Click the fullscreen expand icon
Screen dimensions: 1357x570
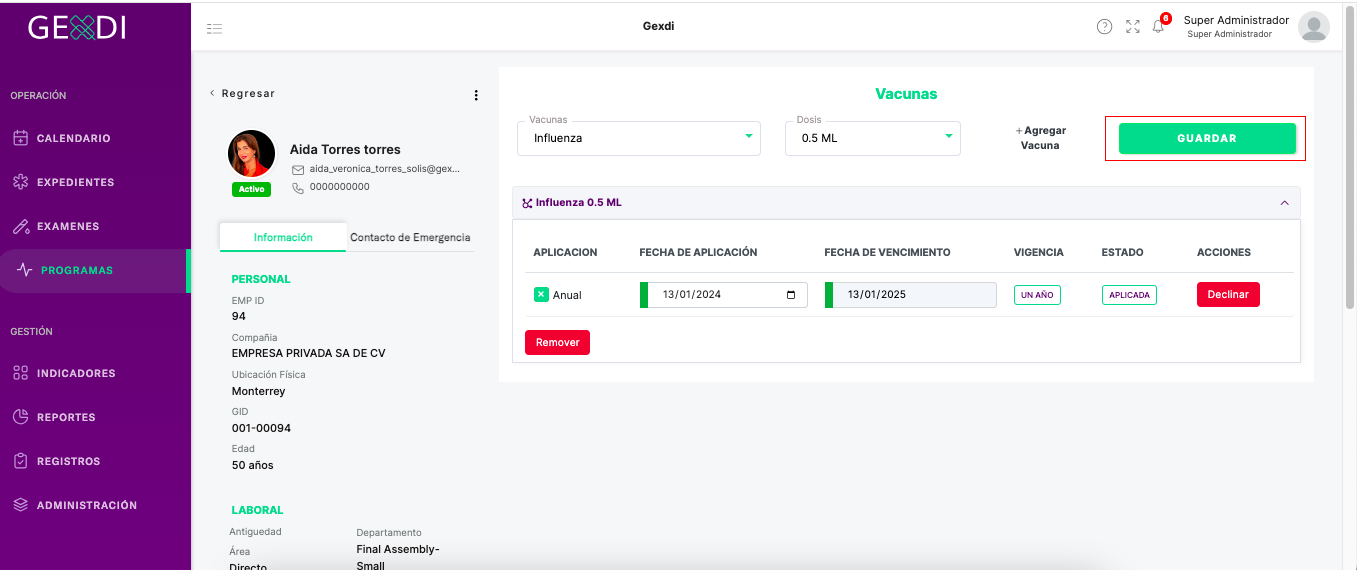[1133, 27]
